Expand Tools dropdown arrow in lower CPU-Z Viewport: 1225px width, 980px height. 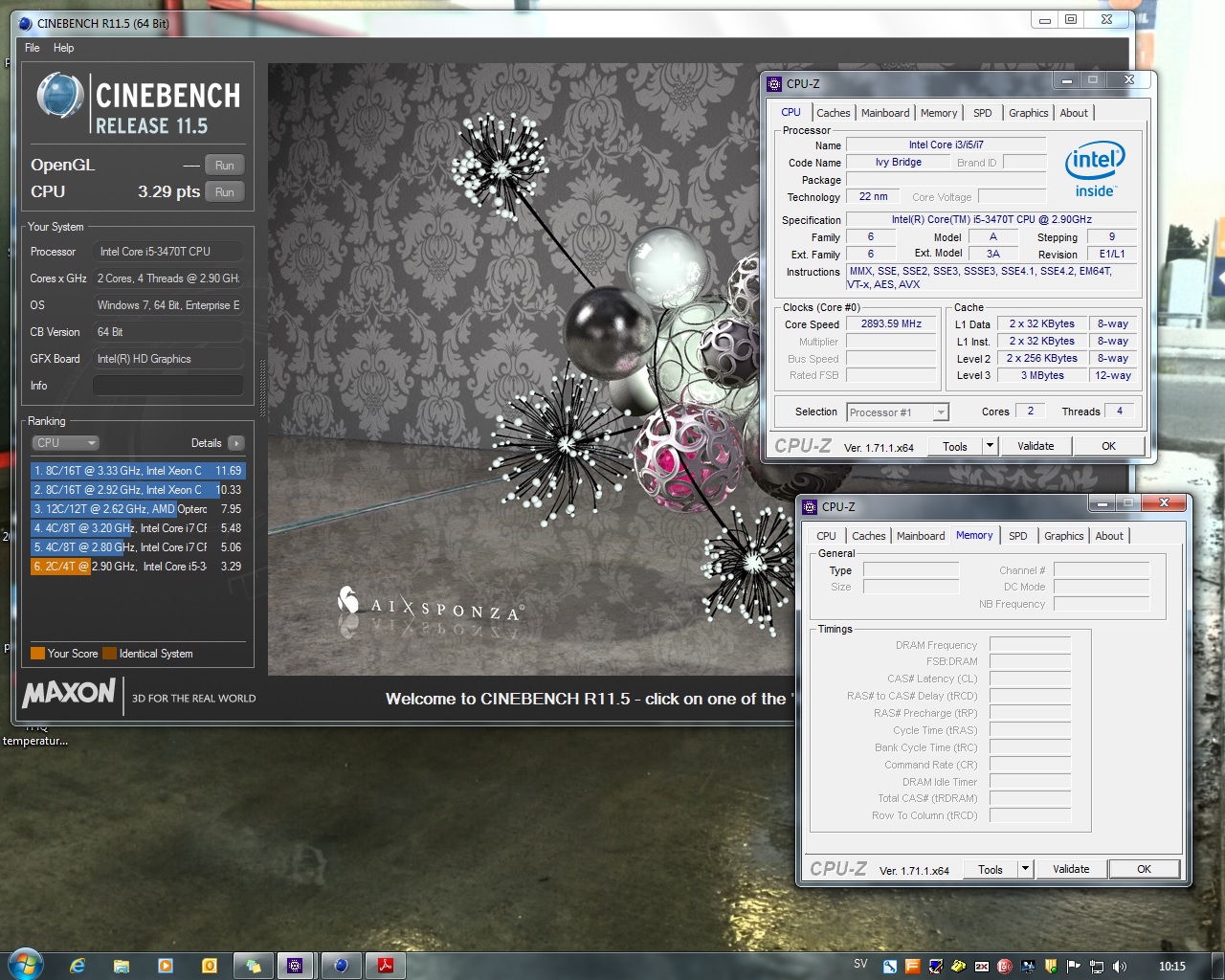click(x=1025, y=869)
